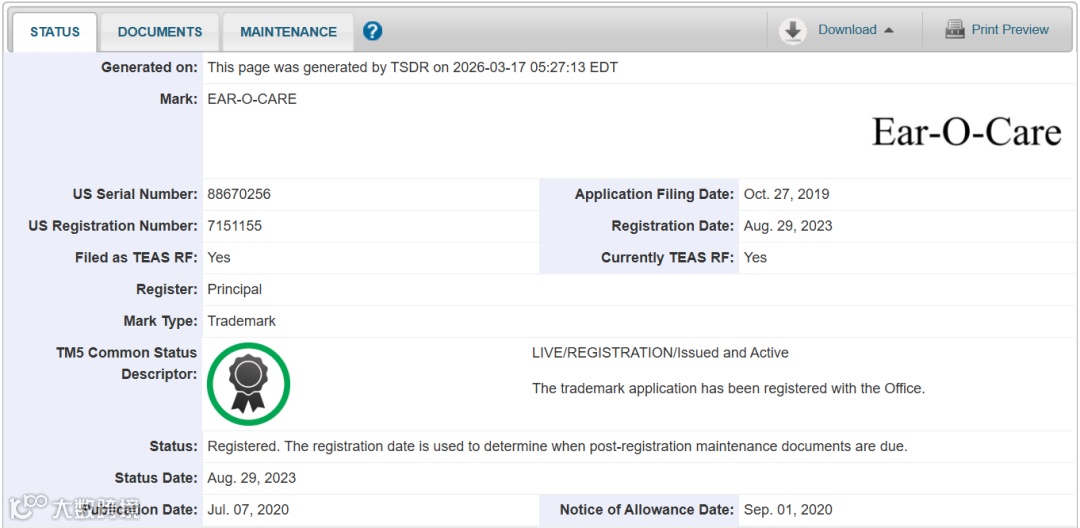Click the printer icon for Print Preview
The height and width of the screenshot is (528, 1080).
[955, 30]
